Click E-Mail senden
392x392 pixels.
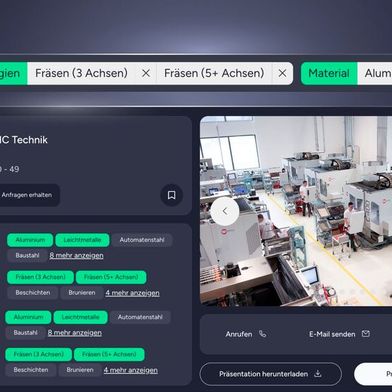[x=339, y=334]
